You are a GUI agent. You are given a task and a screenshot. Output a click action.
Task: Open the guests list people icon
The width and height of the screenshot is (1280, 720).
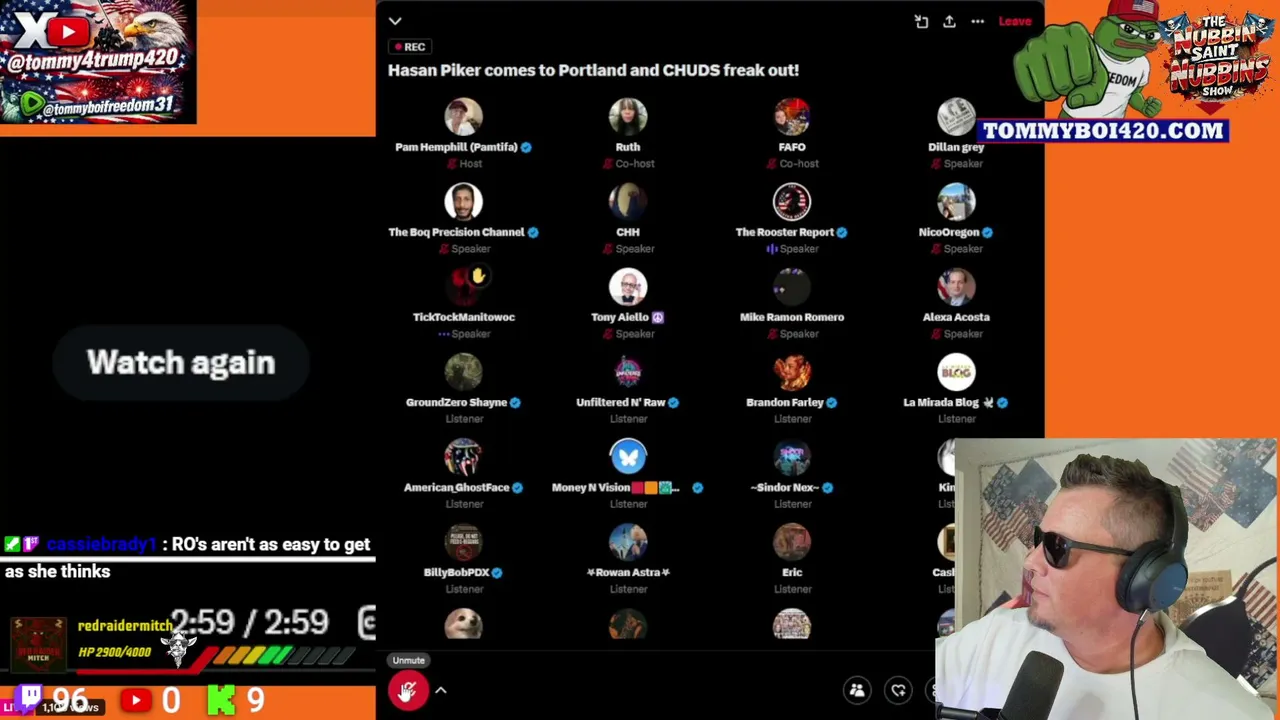(x=857, y=690)
